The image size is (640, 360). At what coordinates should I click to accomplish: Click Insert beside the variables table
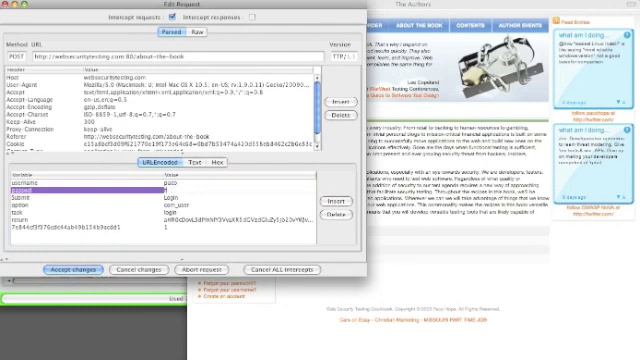click(336, 201)
